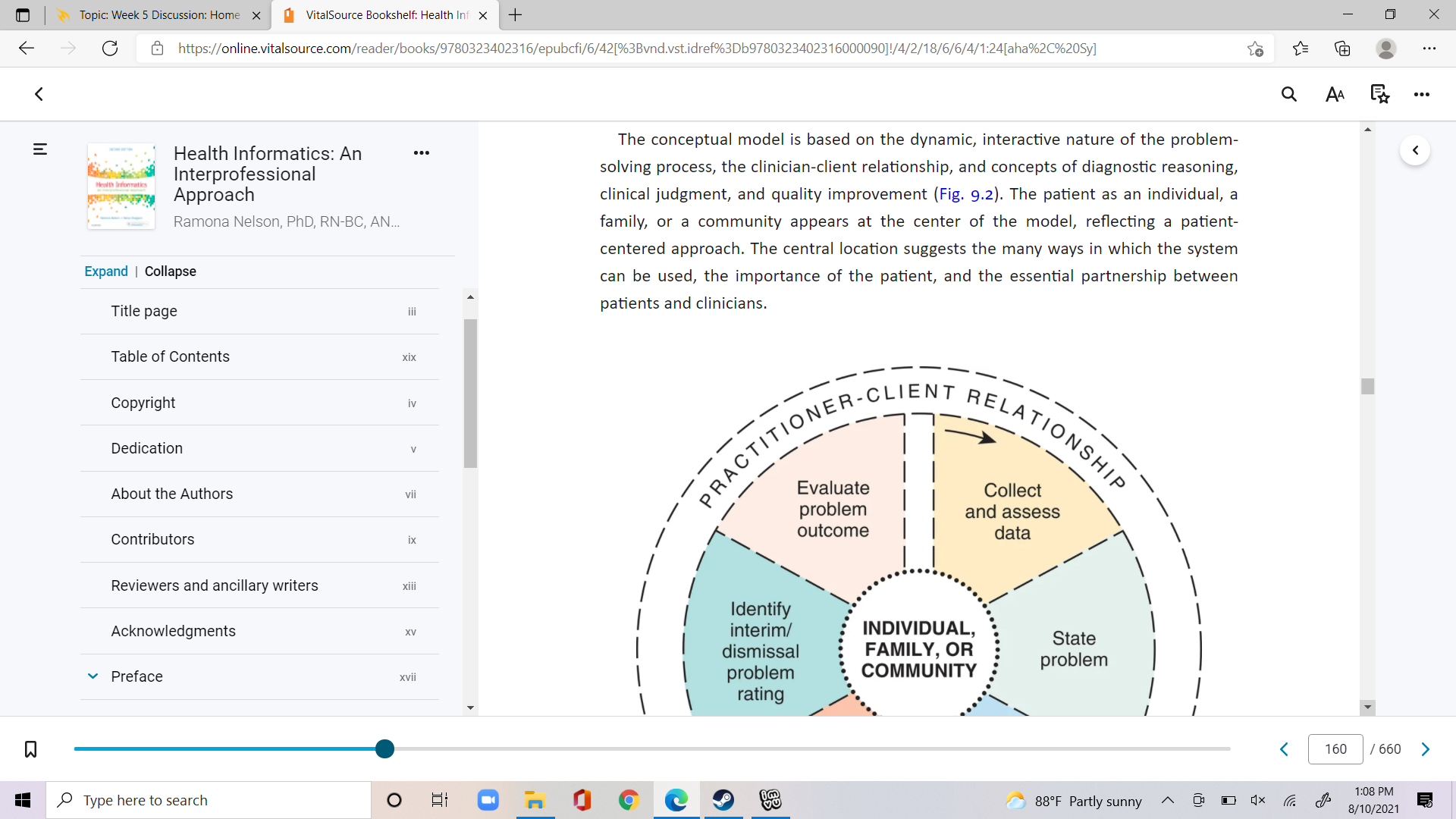Image resolution: width=1456 pixels, height=819 pixels.
Task: Bookmark the current page
Action: click(x=30, y=749)
